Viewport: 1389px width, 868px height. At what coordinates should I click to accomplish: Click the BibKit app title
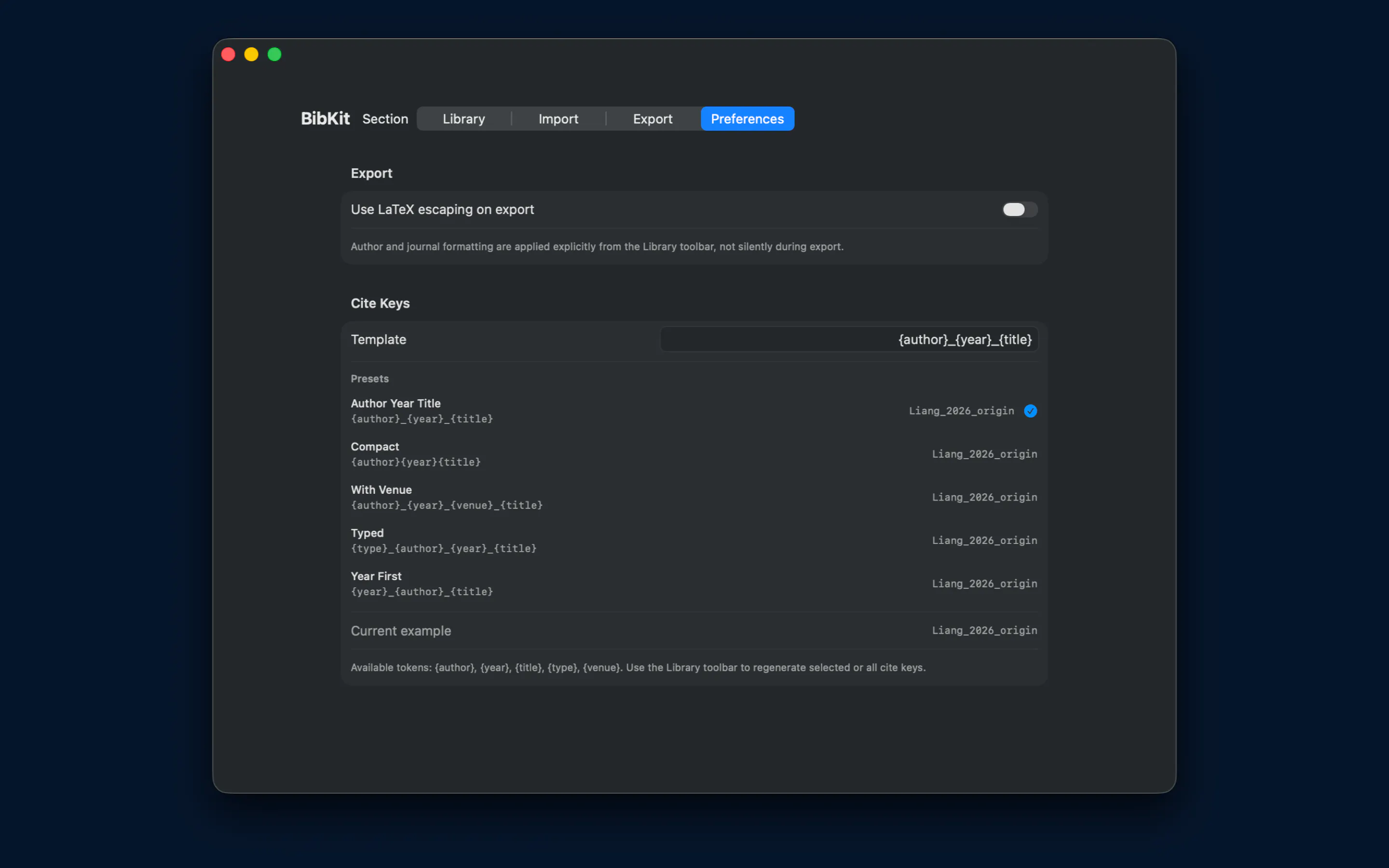[325, 118]
